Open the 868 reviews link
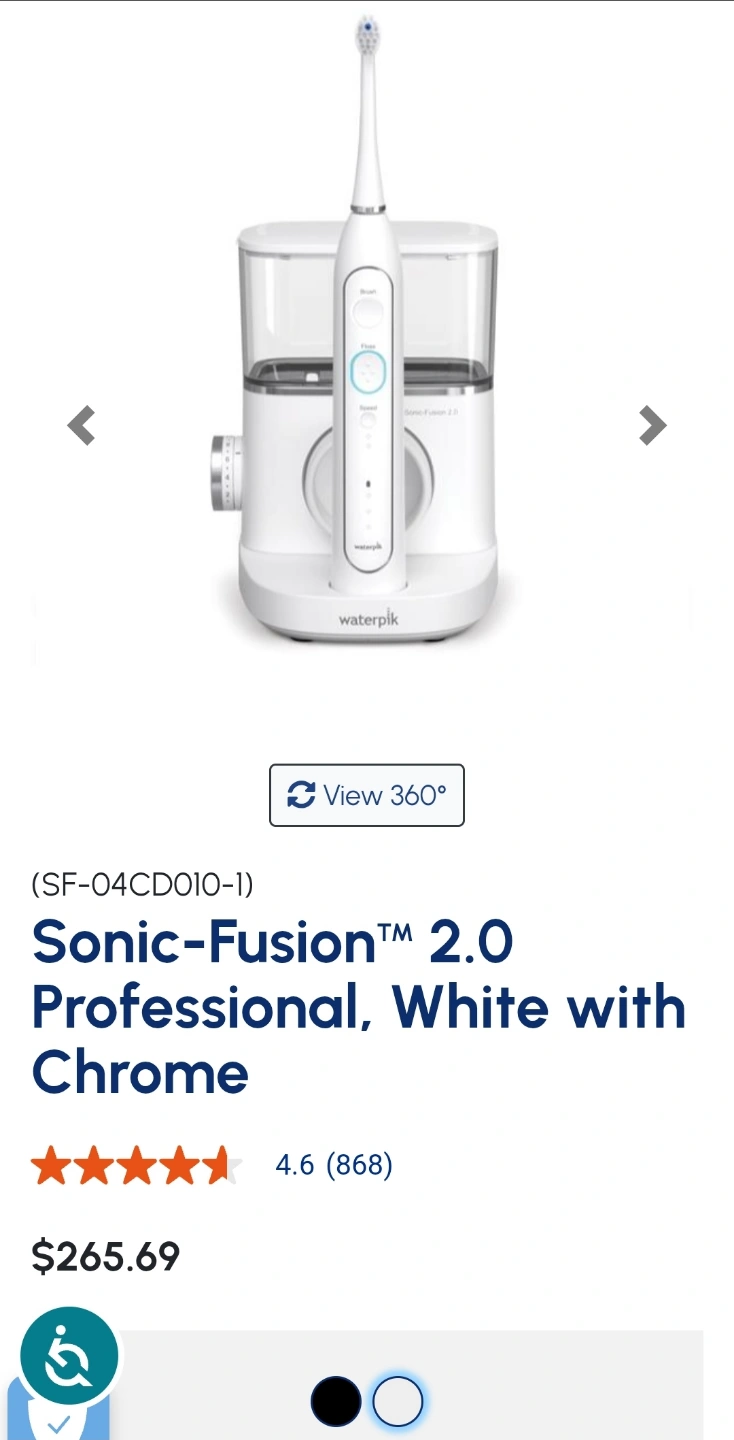The height and width of the screenshot is (1440, 734). (359, 1165)
